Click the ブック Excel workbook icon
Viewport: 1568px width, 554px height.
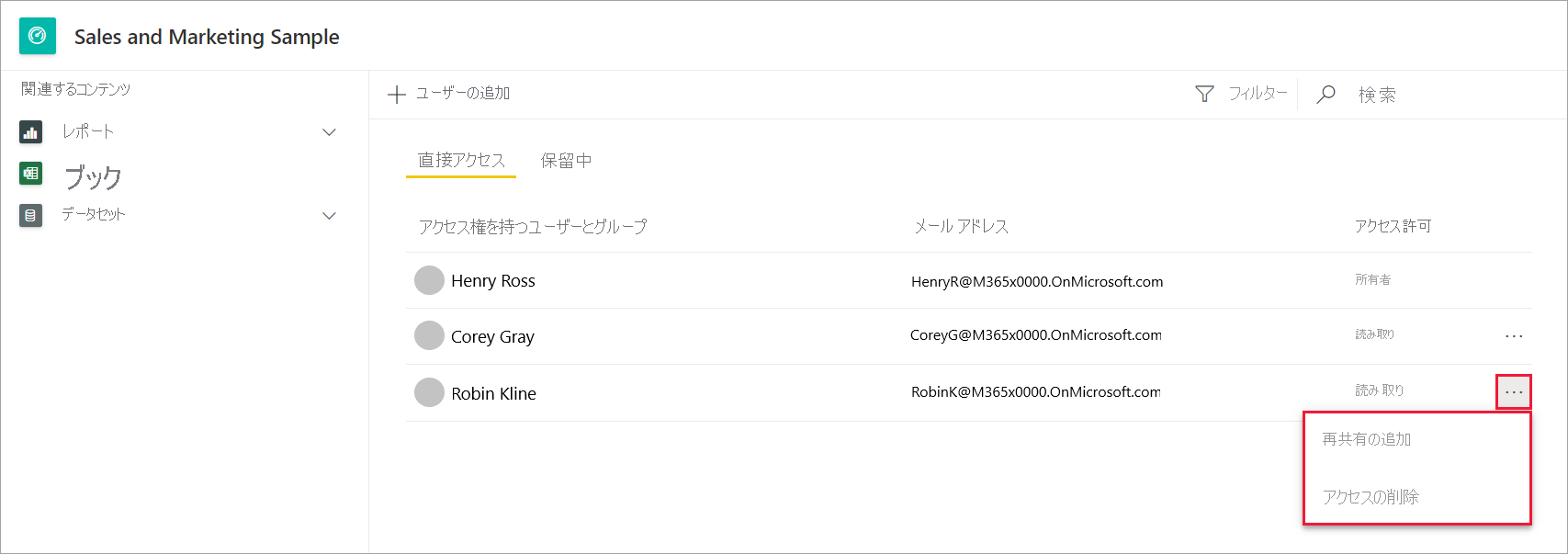[30, 173]
